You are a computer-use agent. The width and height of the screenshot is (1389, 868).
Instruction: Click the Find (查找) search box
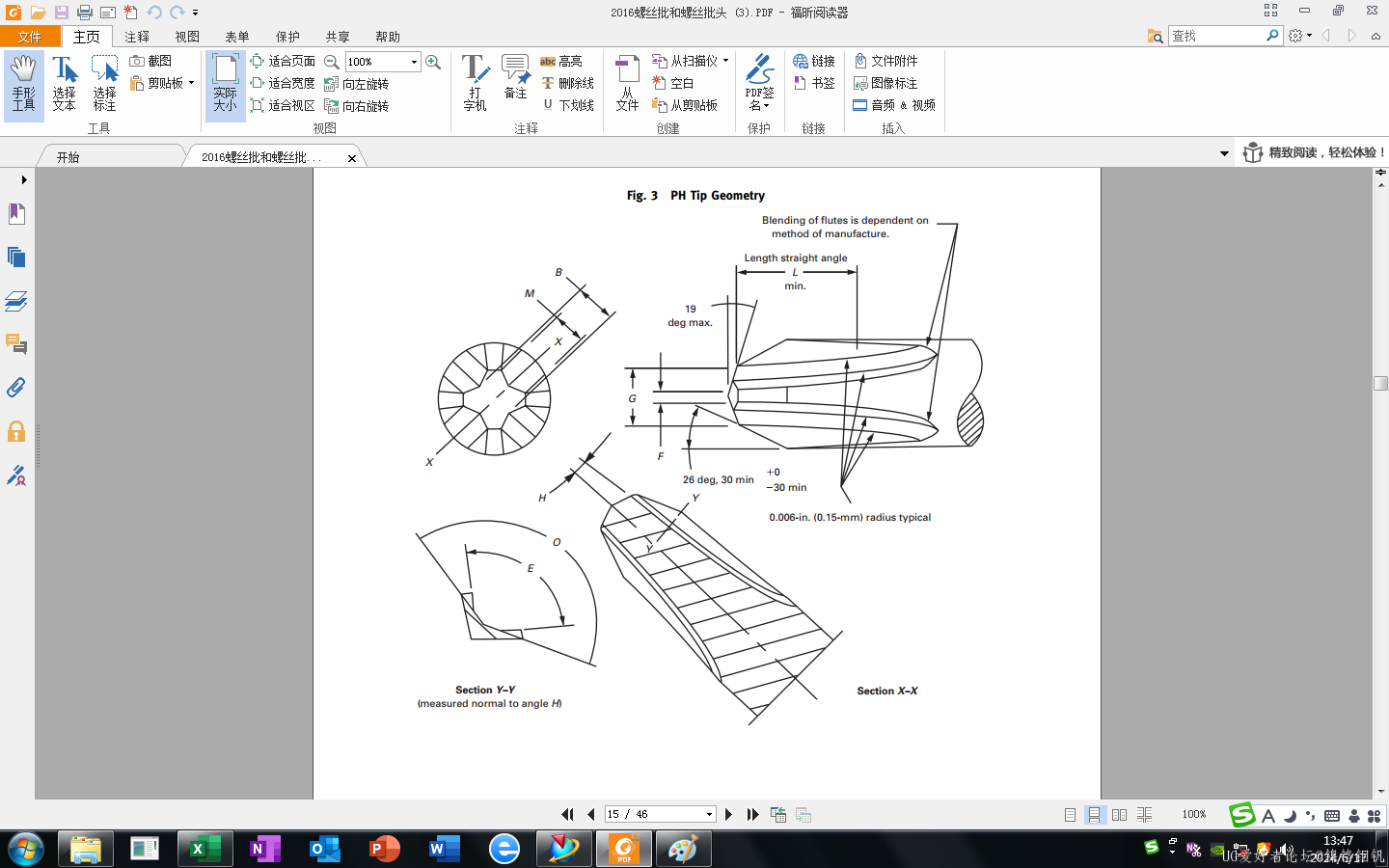1217,36
